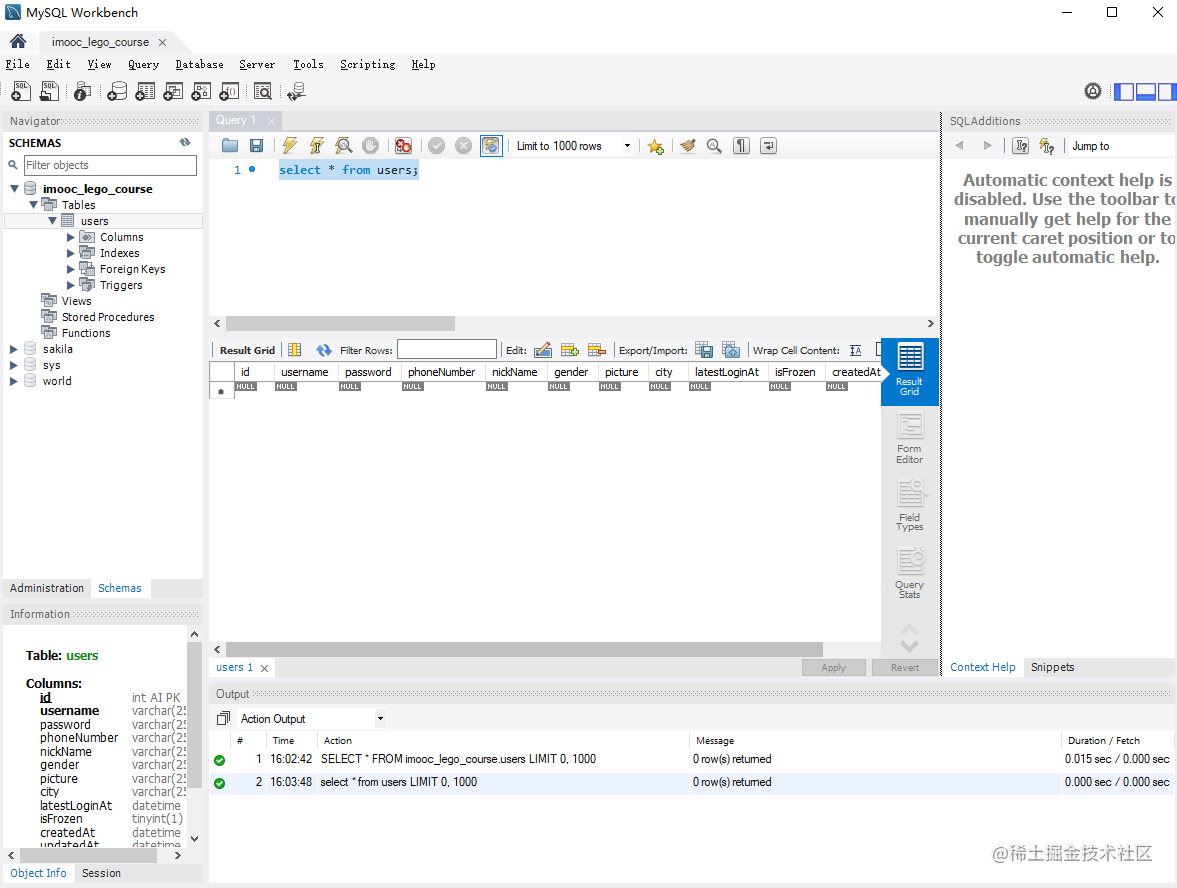1177x888 pixels.
Task: Expand the Indexes node
Action: (x=71, y=253)
